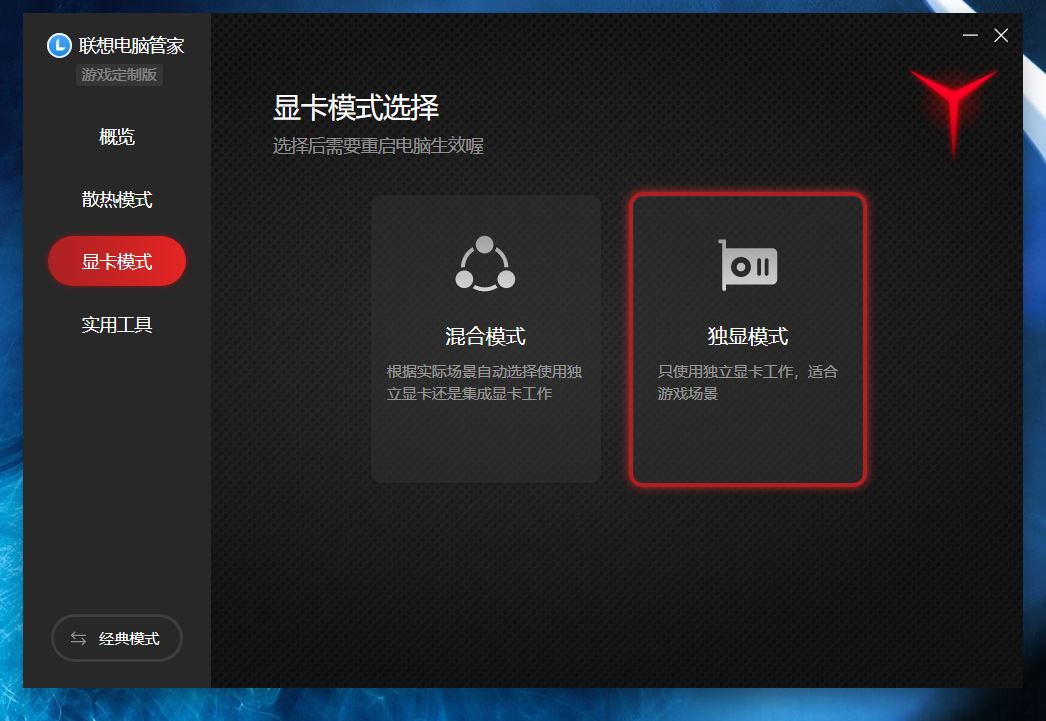
Task: Minimize the Lenovo PC Manager window
Action: [970, 35]
